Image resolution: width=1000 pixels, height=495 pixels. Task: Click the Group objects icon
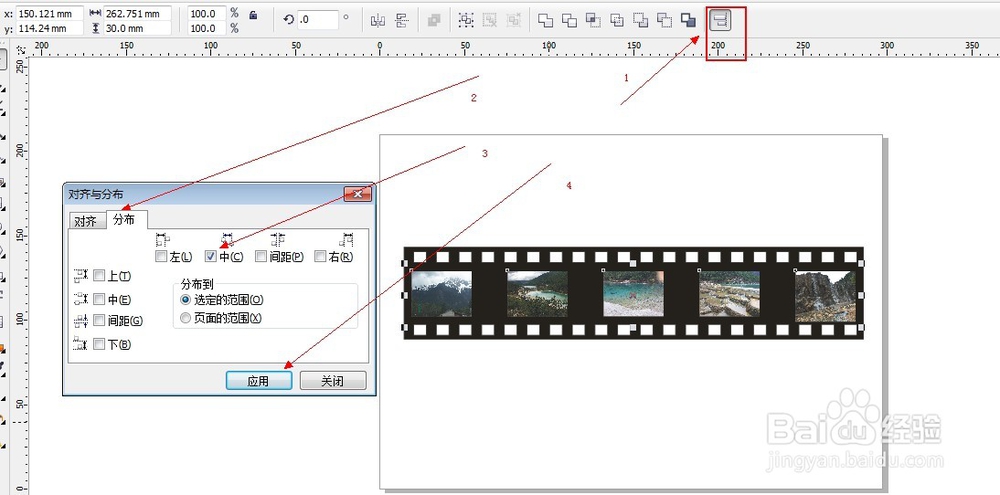(466, 20)
